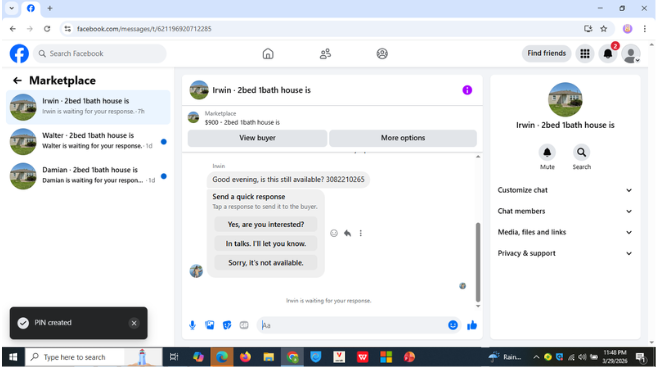
Task: Click the Find friends button
Action: [546, 54]
